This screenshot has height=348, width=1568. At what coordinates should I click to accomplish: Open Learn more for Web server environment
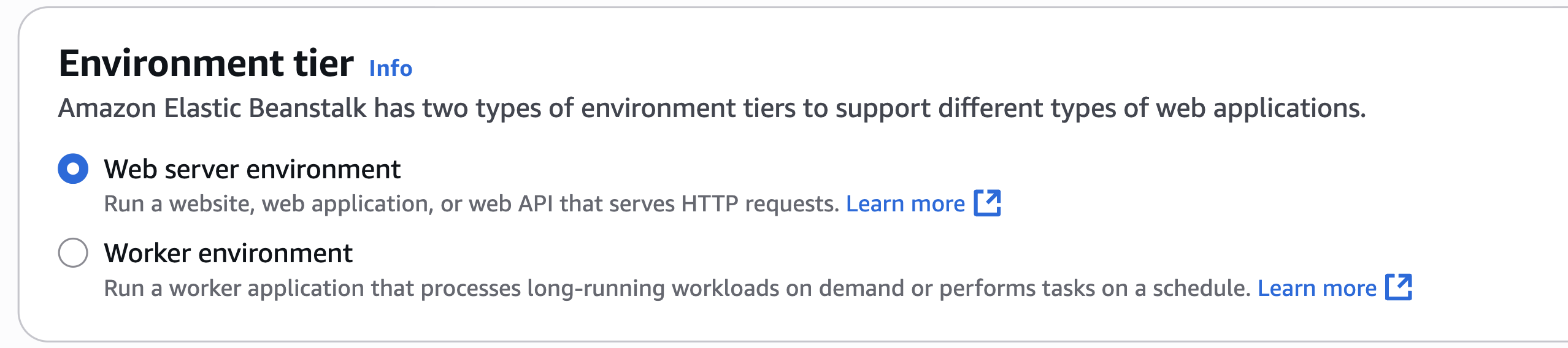(905, 203)
